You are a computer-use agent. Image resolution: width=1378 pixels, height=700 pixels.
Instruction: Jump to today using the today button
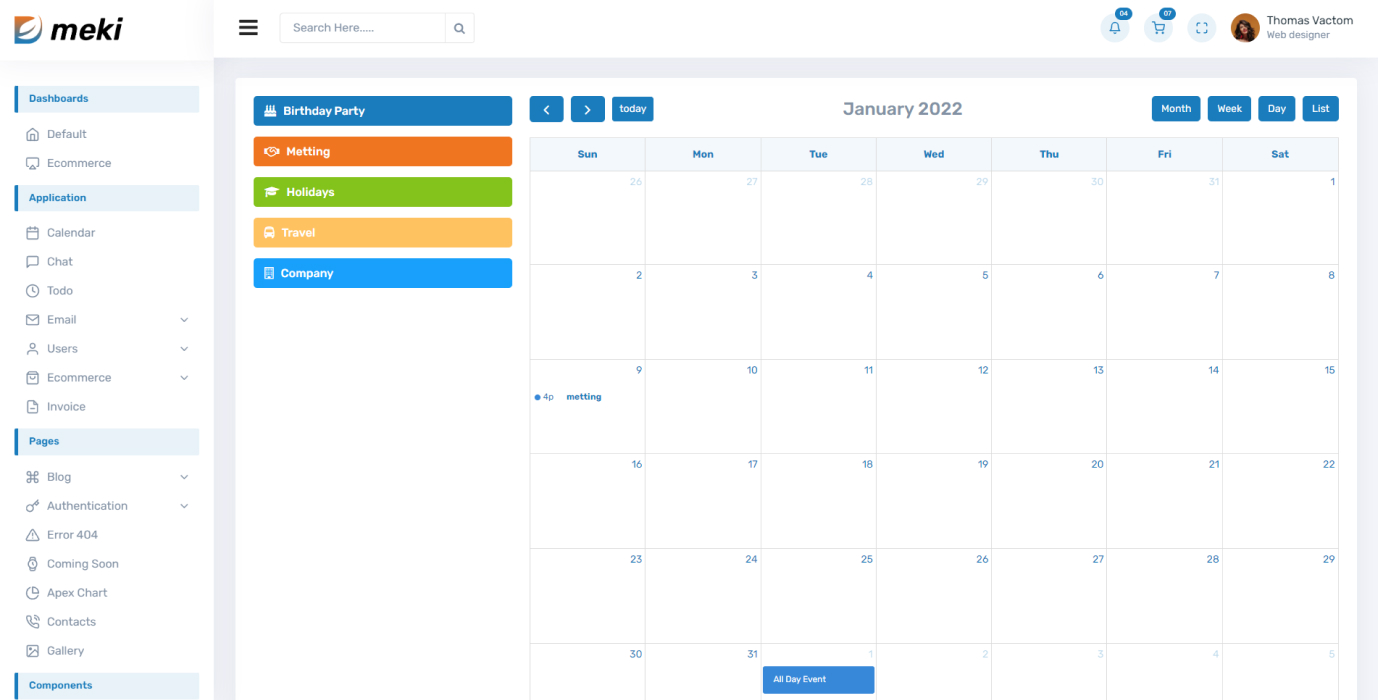click(632, 108)
